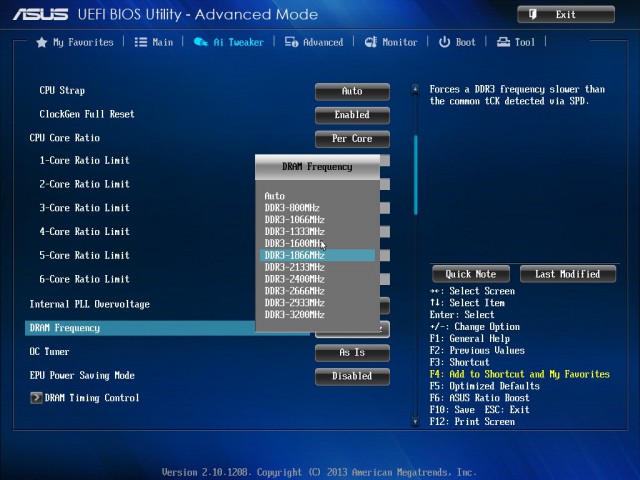The height and width of the screenshot is (480, 640).
Task: Click the printer icon beside Tool
Action: pyautogui.click(x=503, y=42)
